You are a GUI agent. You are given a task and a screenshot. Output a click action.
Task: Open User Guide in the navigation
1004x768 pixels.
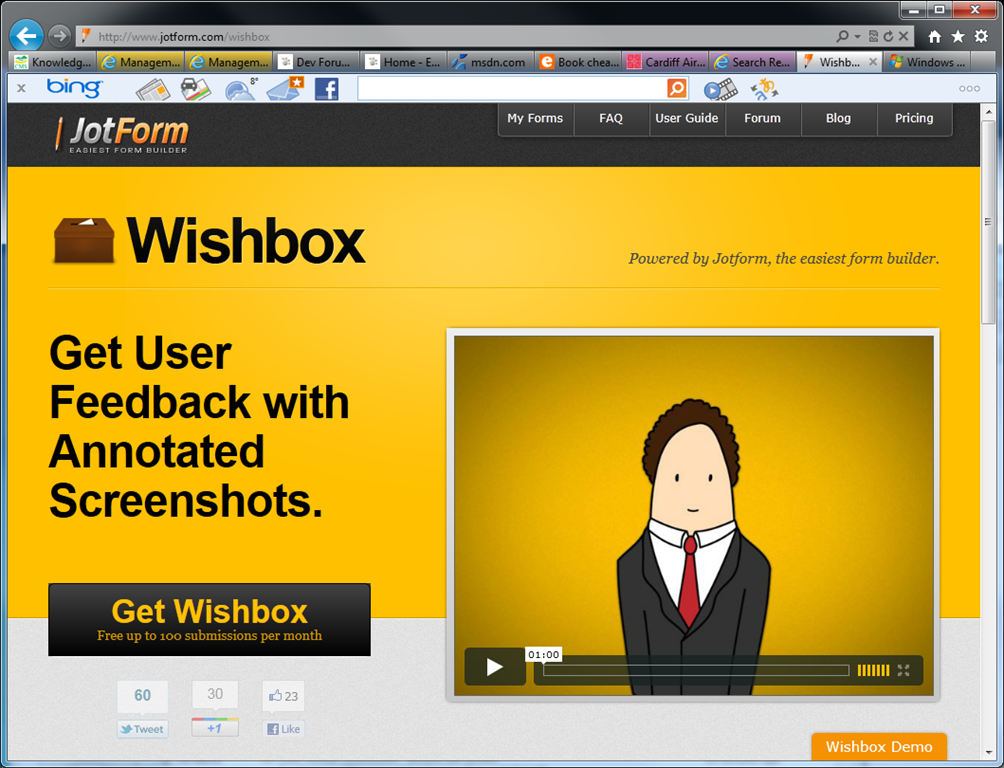click(x=686, y=118)
